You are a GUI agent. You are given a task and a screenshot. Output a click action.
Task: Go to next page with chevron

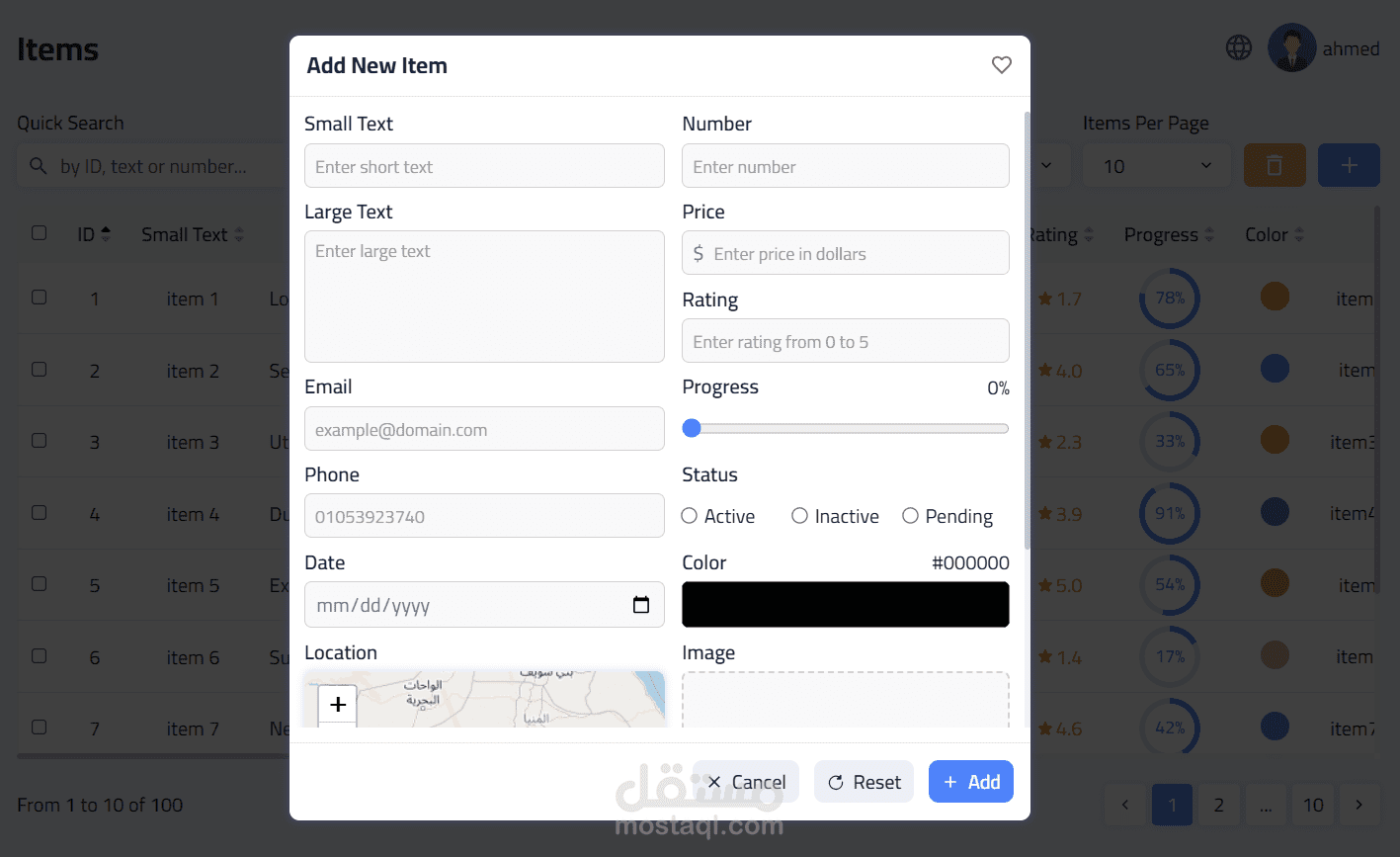click(x=1359, y=805)
